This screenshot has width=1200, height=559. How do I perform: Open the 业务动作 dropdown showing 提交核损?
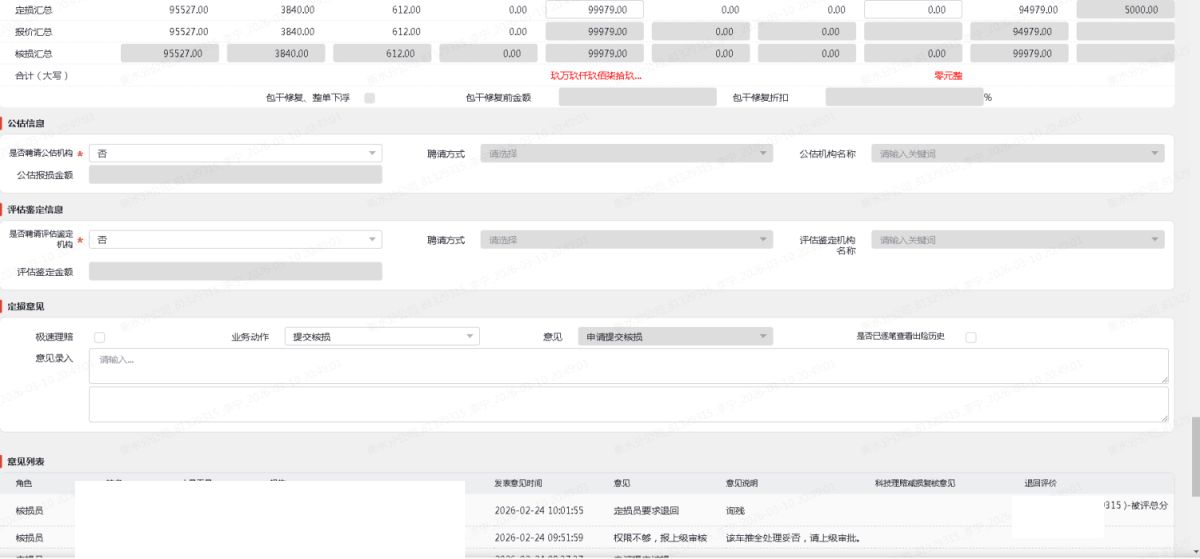[x=382, y=337]
